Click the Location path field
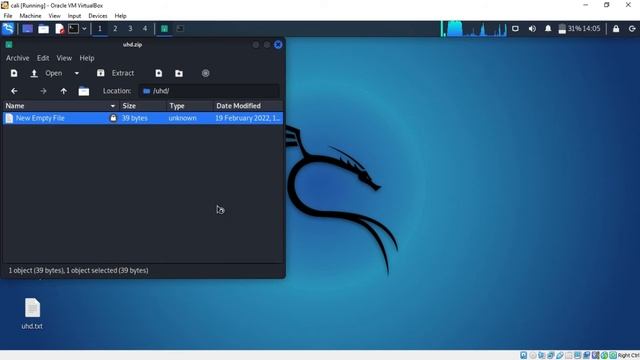The height and width of the screenshot is (360, 640). click(x=209, y=91)
